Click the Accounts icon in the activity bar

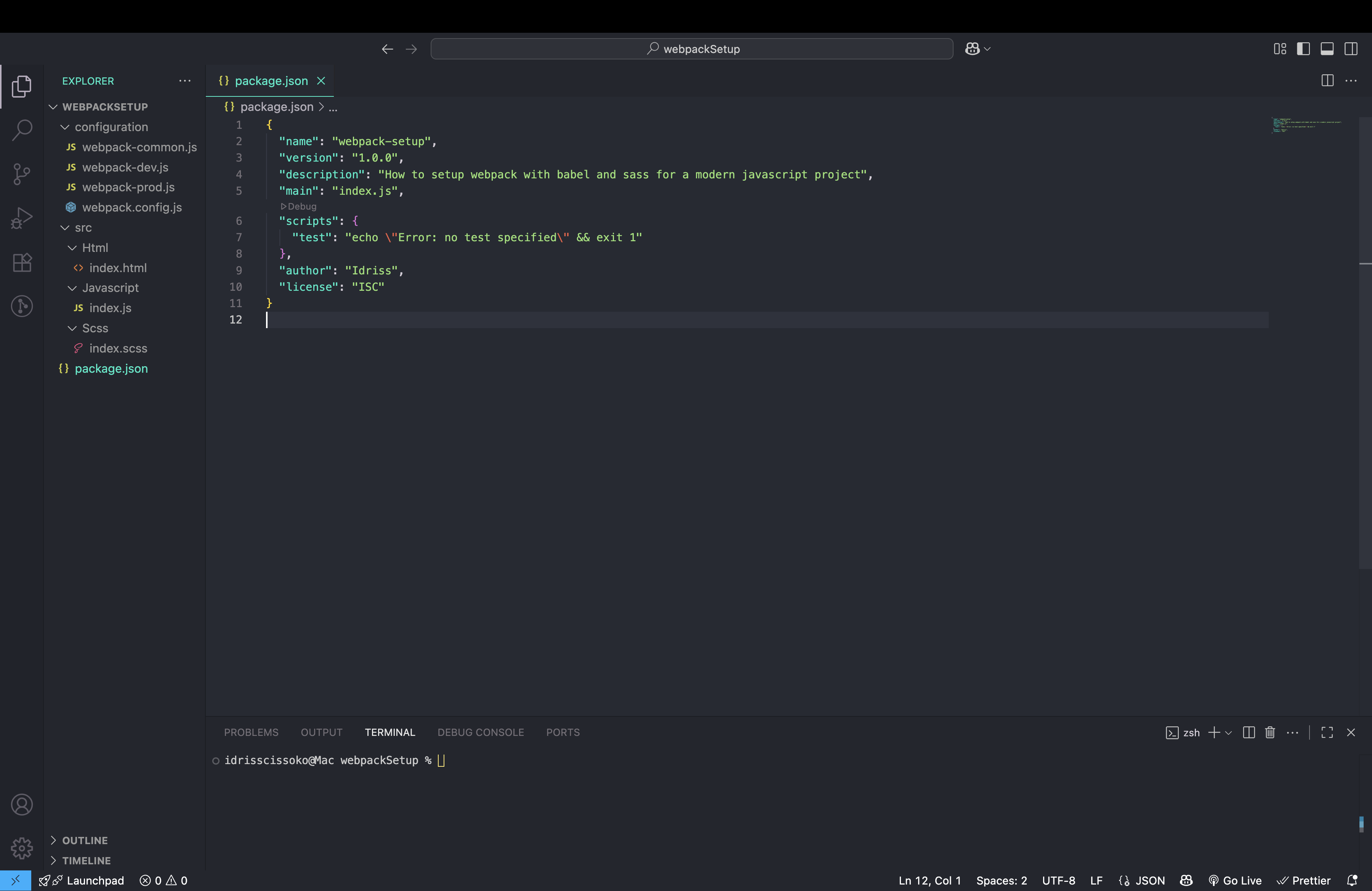coord(22,804)
